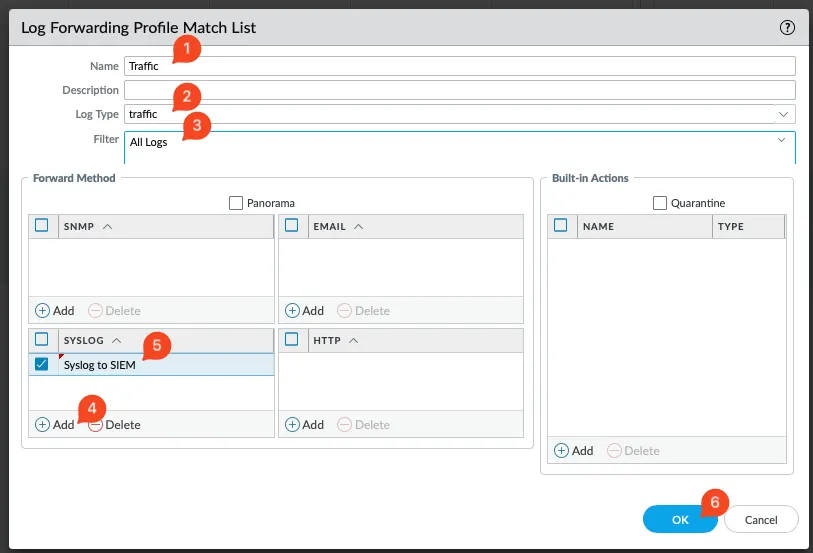The height and width of the screenshot is (553, 813).
Task: Enable the Quarantine checkbox
Action: [x=660, y=203]
